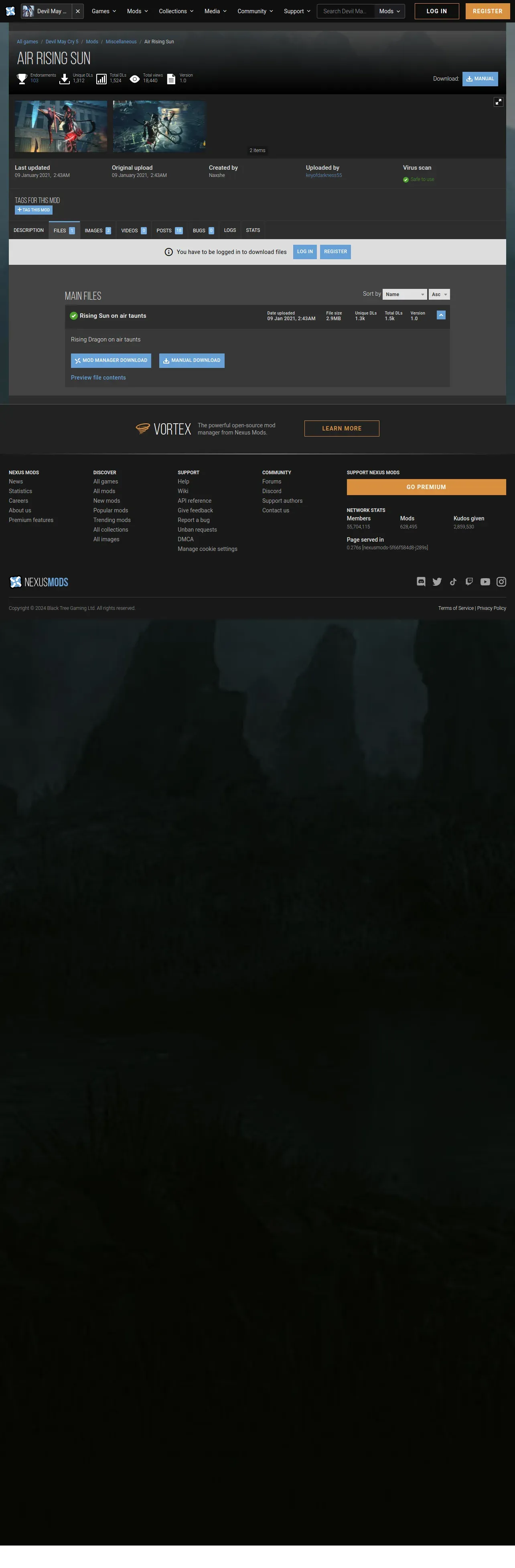Open Devil May Cry 5 breadcrumb link

point(62,41)
